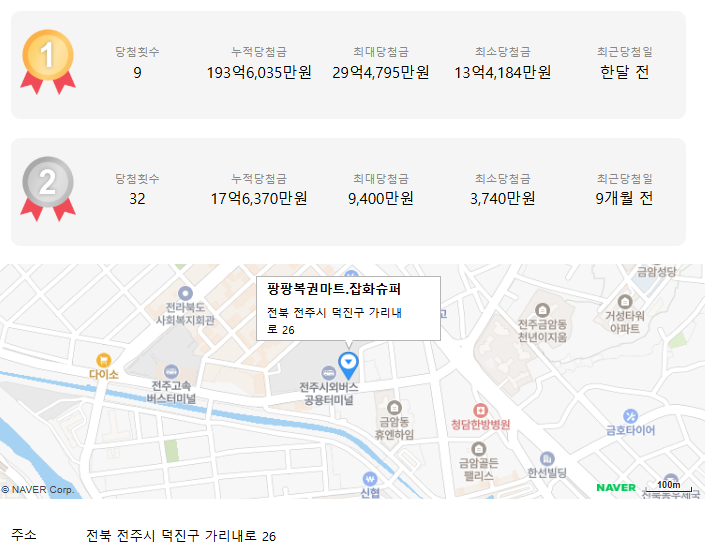The image size is (712, 553).
Task: Click second-place 당첨횟수 value 32
Action: (x=137, y=199)
